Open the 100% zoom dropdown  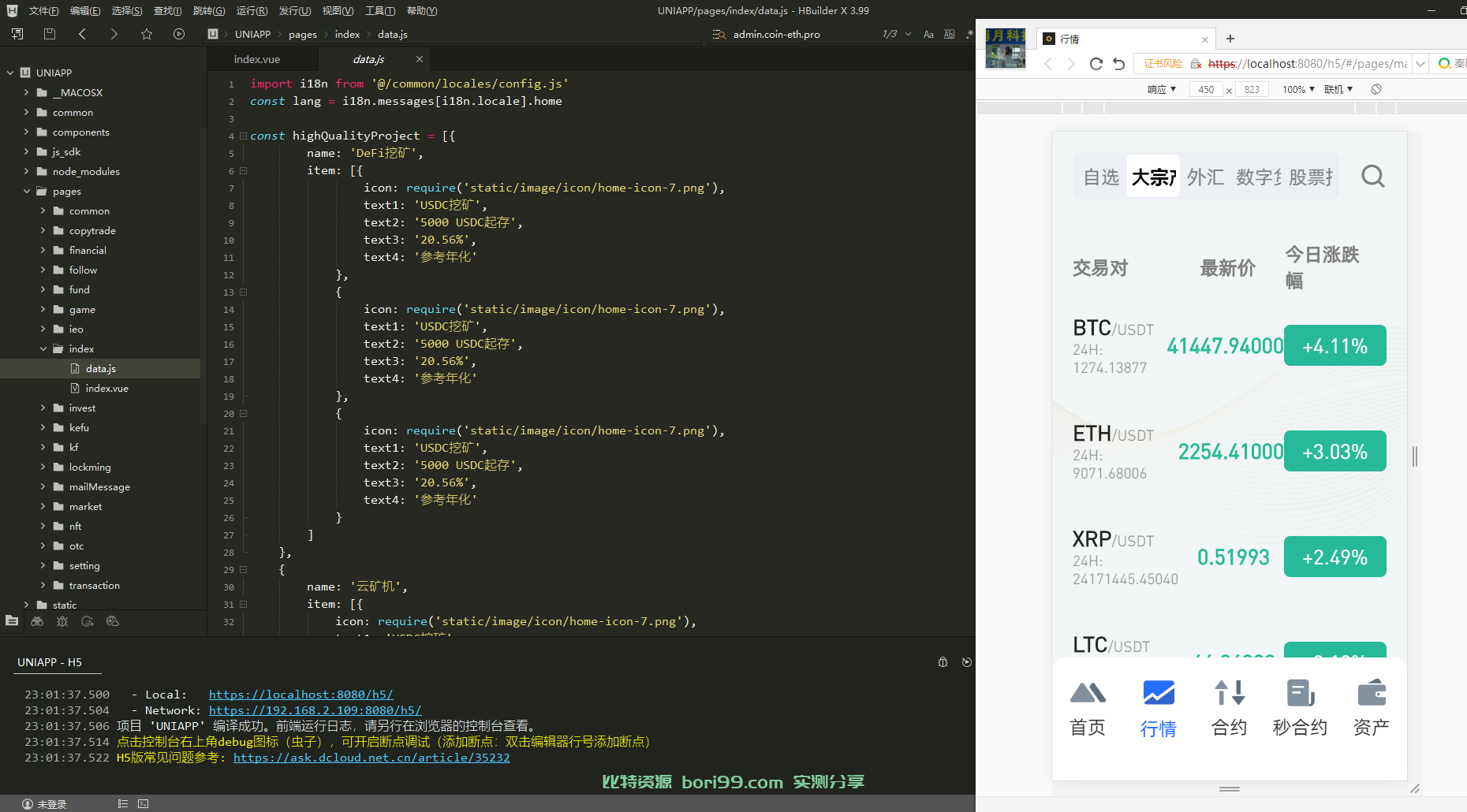(1298, 89)
